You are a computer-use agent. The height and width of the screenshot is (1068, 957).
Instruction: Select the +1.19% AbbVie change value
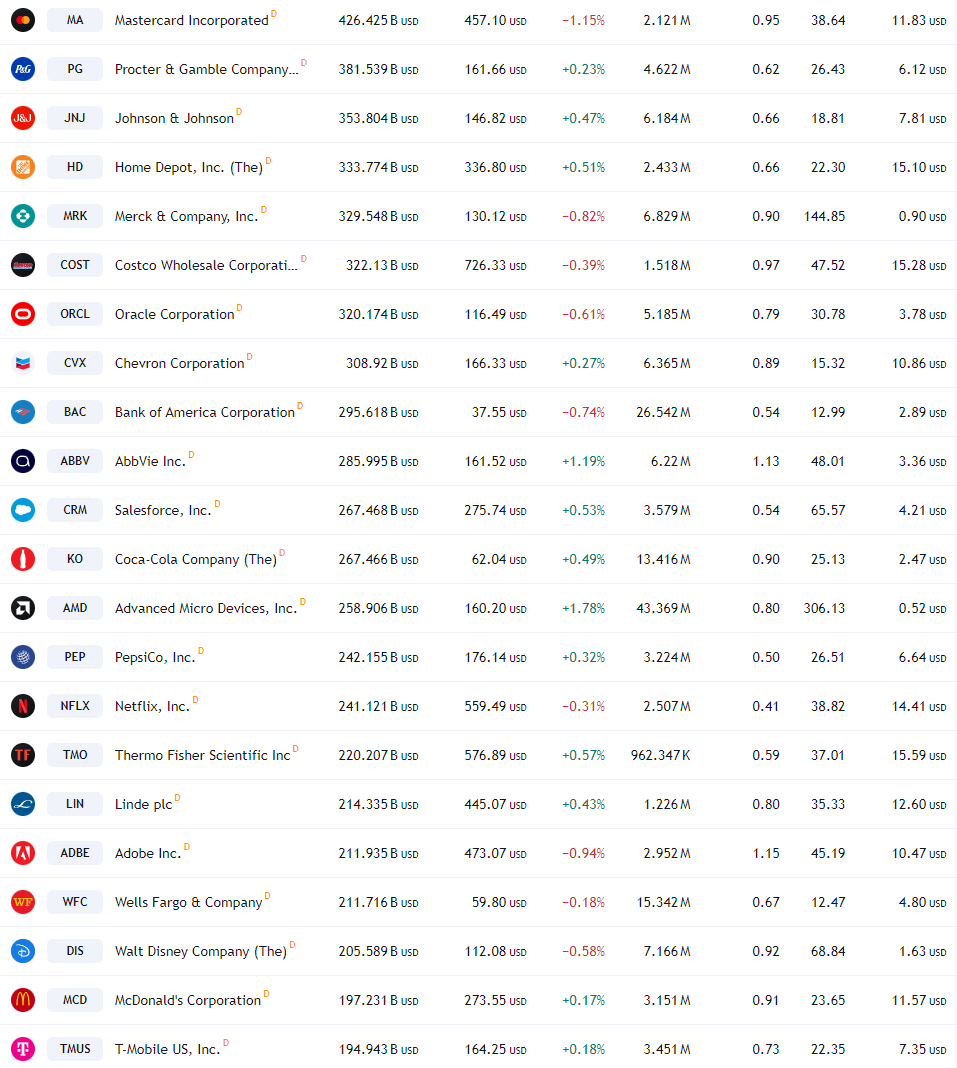[x=583, y=462]
